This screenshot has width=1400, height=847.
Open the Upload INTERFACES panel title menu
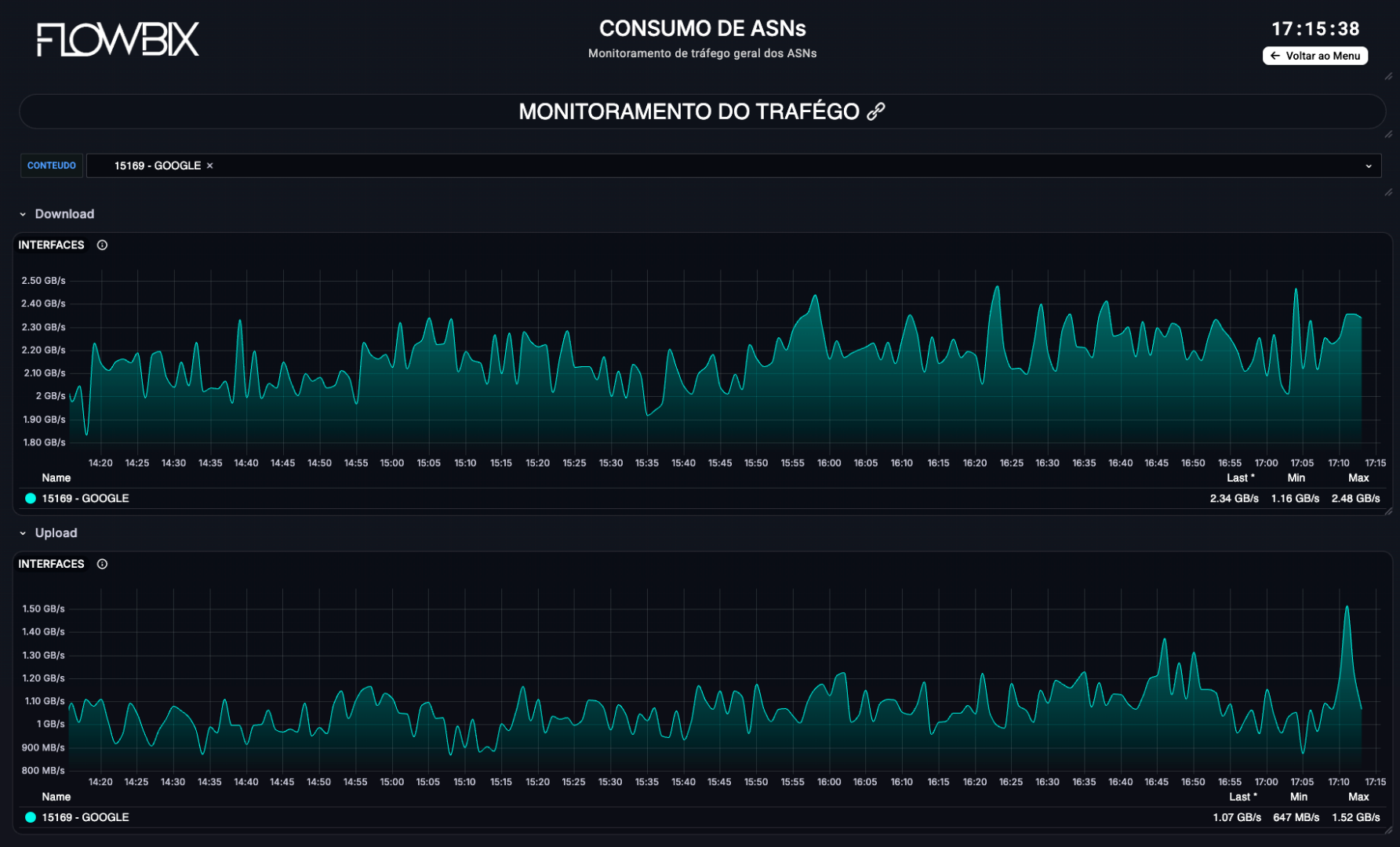point(50,564)
